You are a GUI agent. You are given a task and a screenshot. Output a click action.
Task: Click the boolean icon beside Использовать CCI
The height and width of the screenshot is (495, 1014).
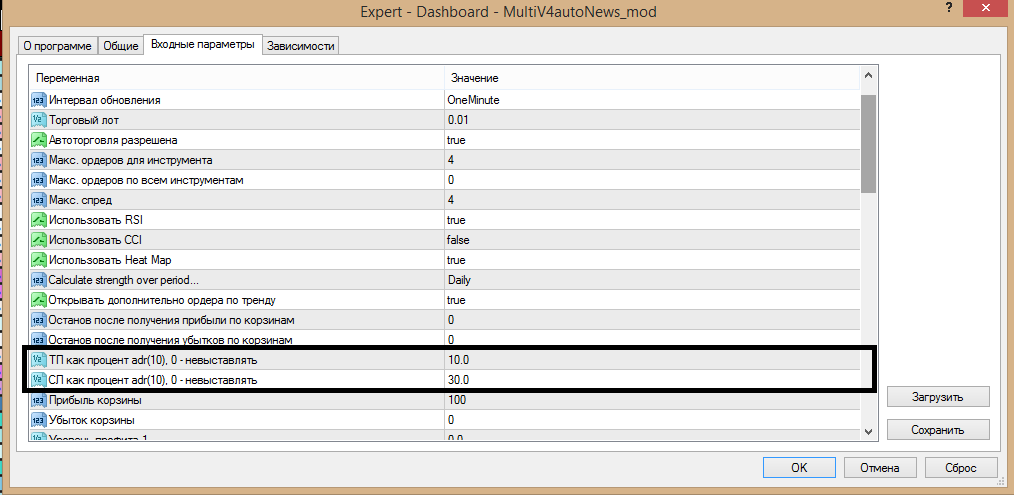39,240
